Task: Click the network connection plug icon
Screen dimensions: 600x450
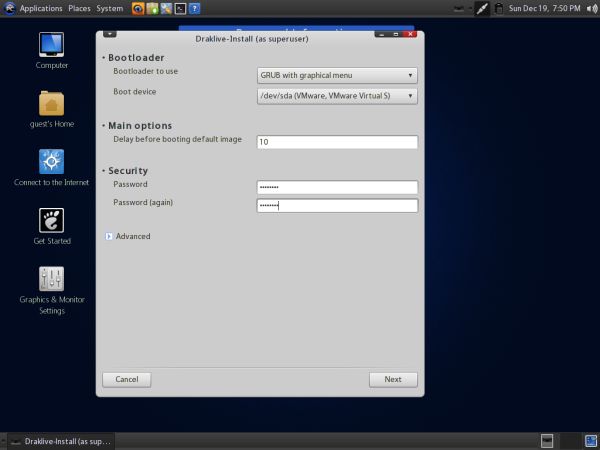Action: [x=482, y=8]
